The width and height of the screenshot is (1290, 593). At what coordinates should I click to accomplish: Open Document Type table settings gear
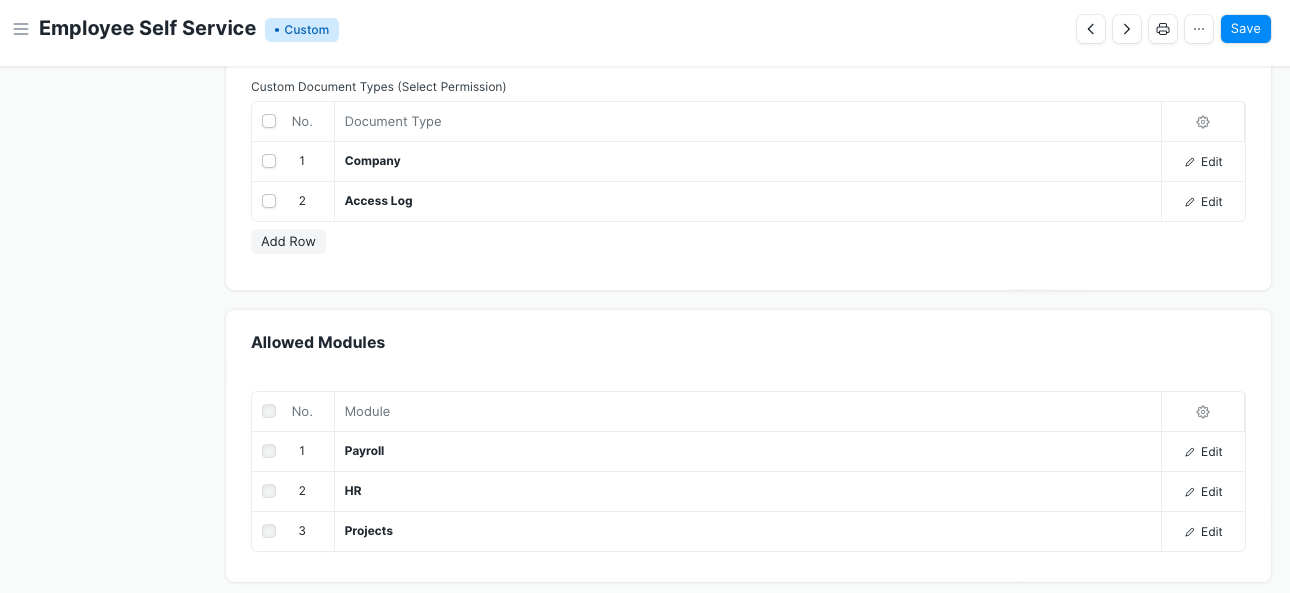tap(1203, 122)
